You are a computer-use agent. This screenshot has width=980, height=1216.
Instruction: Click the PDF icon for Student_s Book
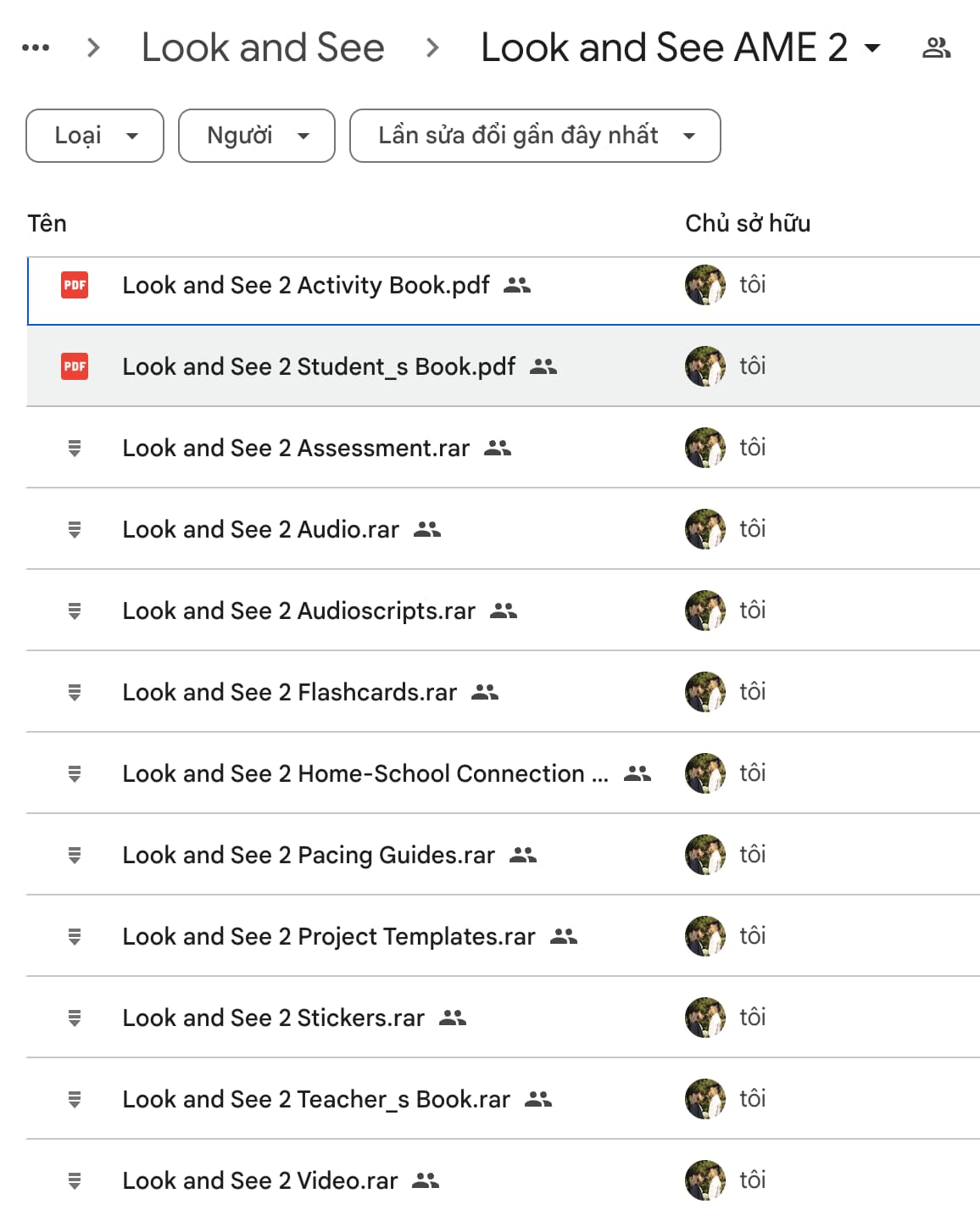75,366
